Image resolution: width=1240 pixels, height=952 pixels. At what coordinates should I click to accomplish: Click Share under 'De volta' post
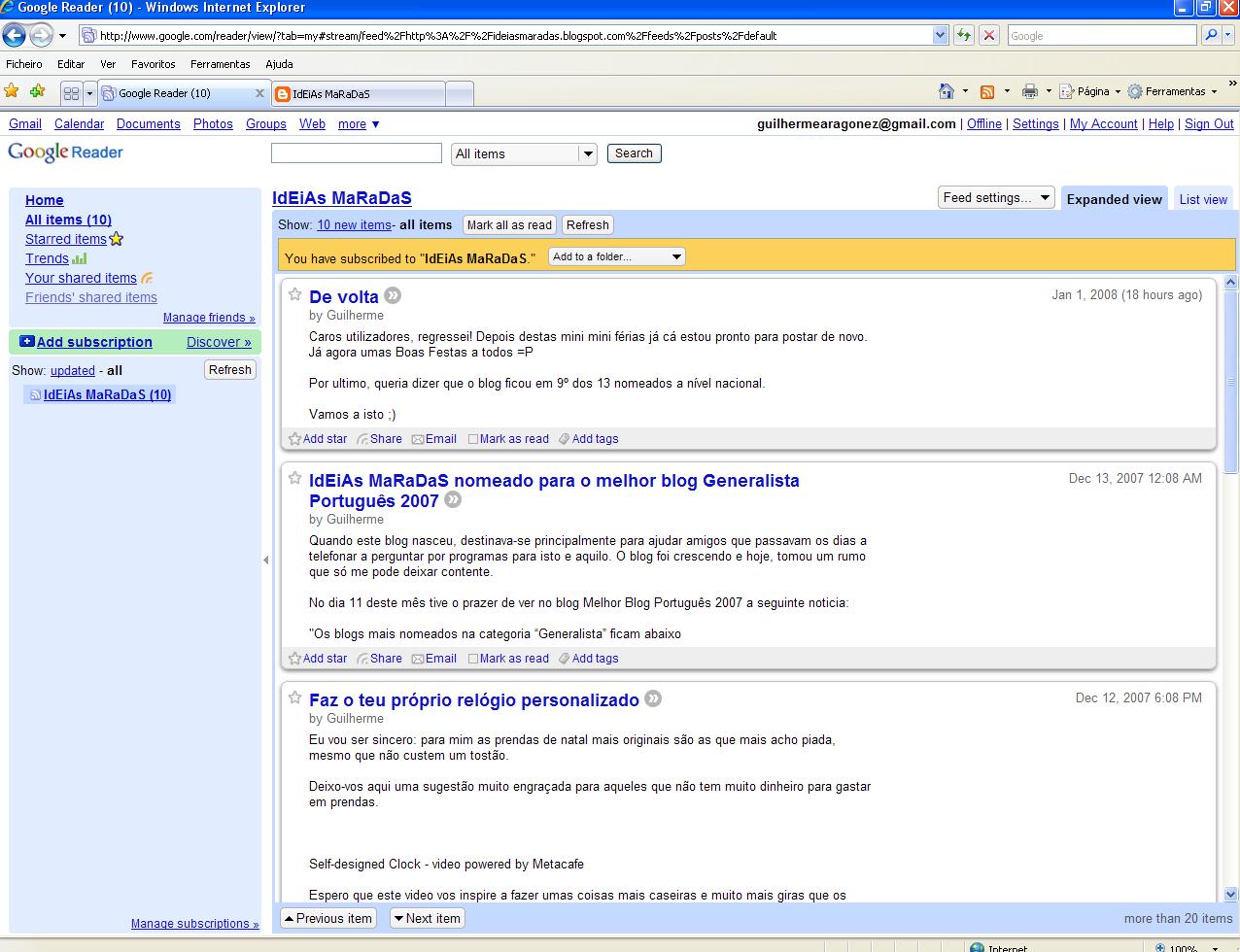pyautogui.click(x=379, y=439)
